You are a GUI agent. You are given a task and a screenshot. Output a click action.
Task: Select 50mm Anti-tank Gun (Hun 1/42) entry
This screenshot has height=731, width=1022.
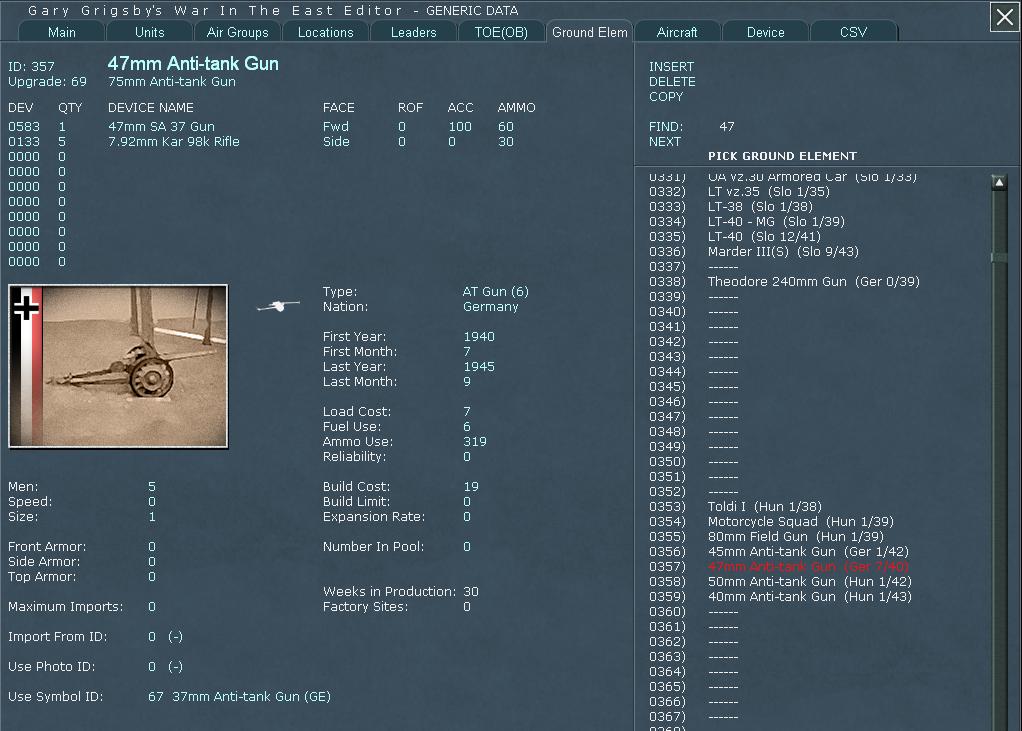810,581
